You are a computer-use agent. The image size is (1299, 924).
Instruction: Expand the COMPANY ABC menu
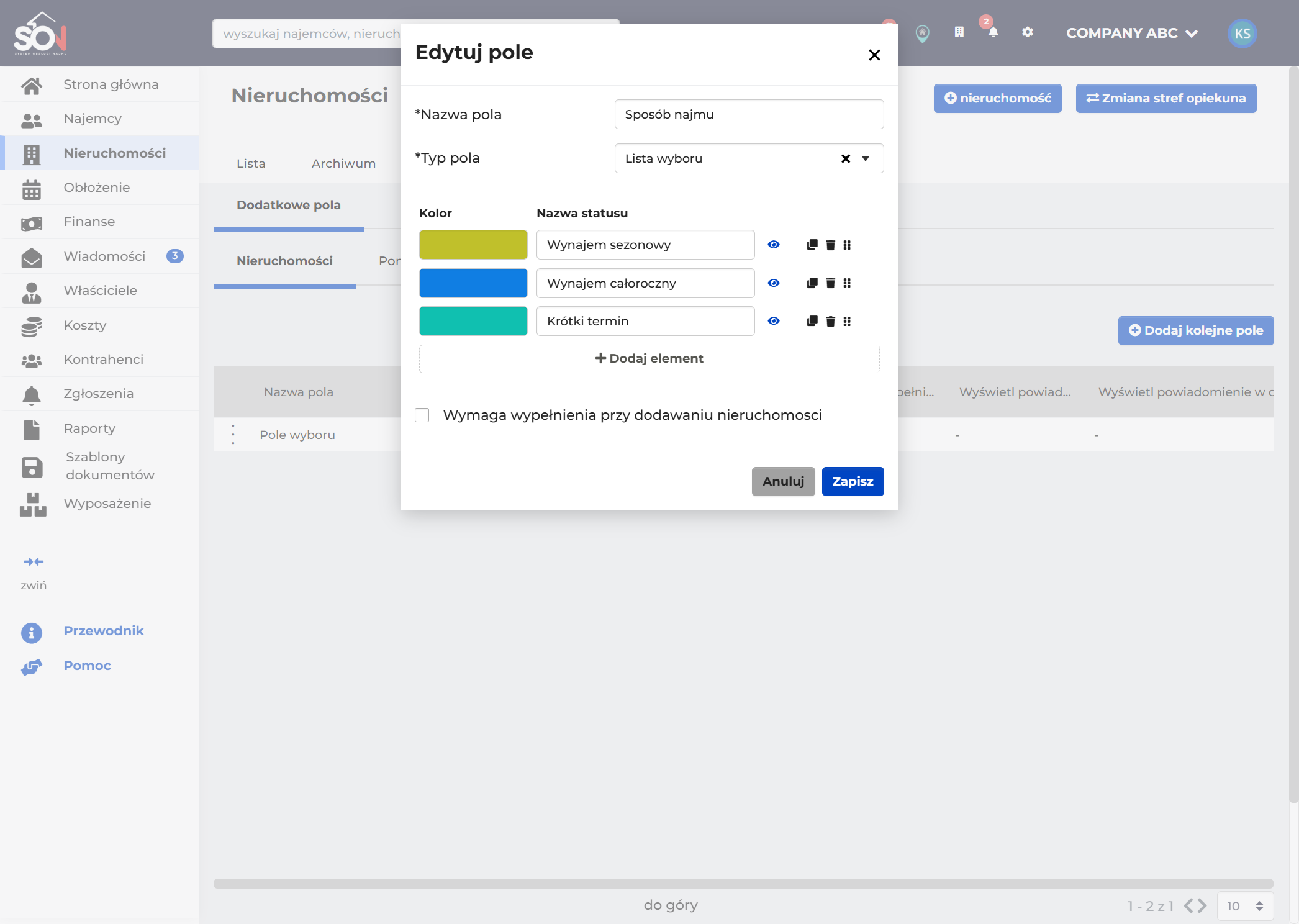click(x=1132, y=33)
